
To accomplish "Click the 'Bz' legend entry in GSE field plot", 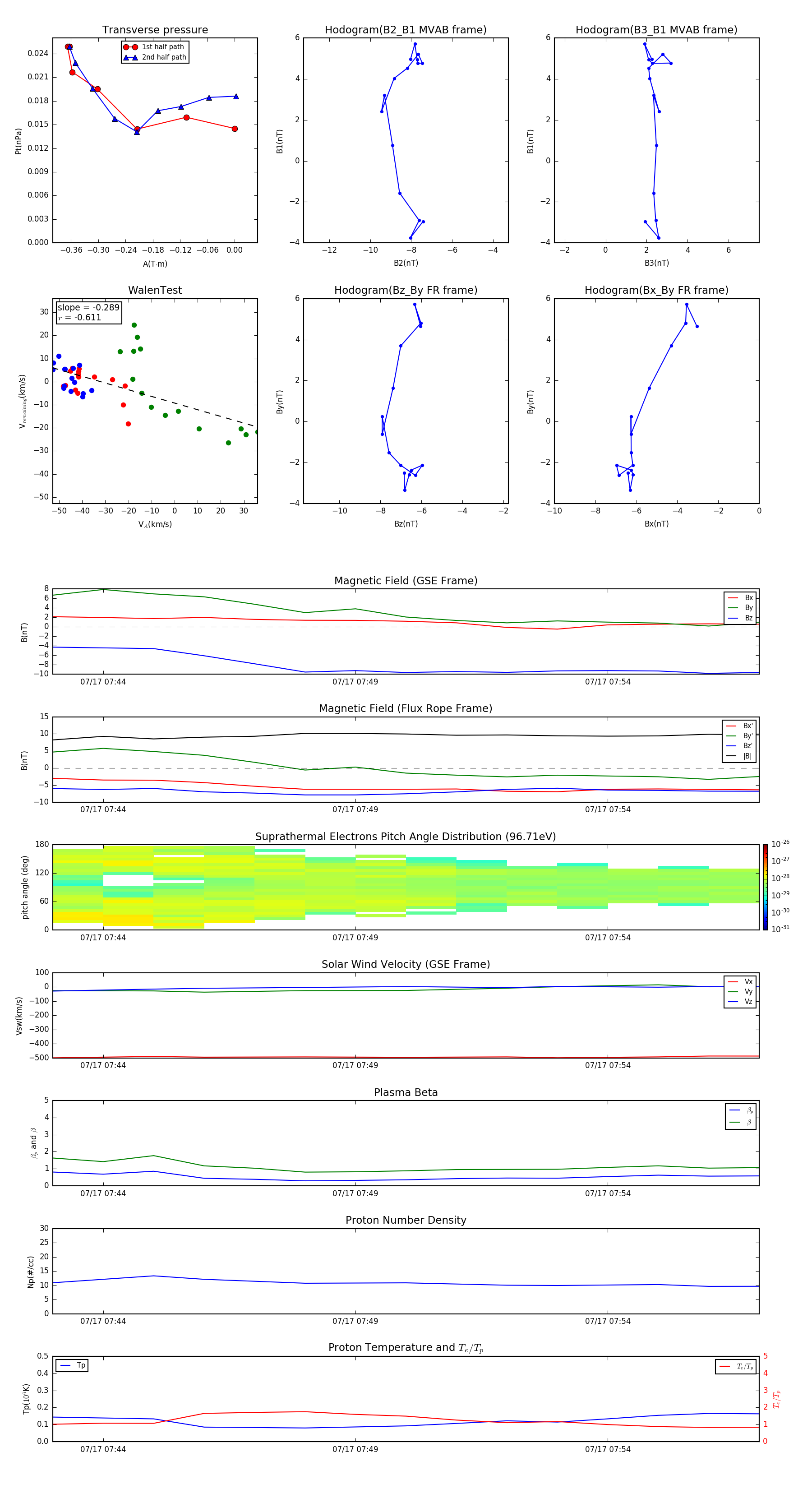I will (x=741, y=618).
